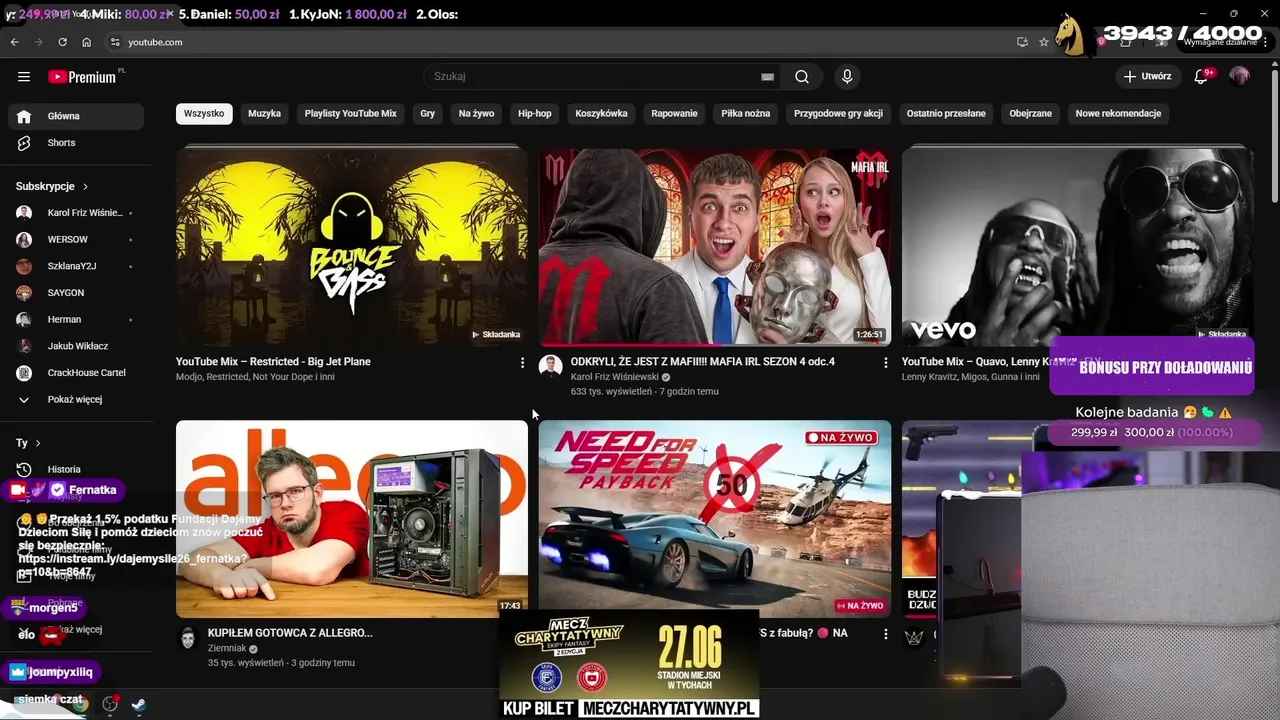Open options menu for Mafia IRL video
The height and width of the screenshot is (720, 1280).
coord(885,363)
